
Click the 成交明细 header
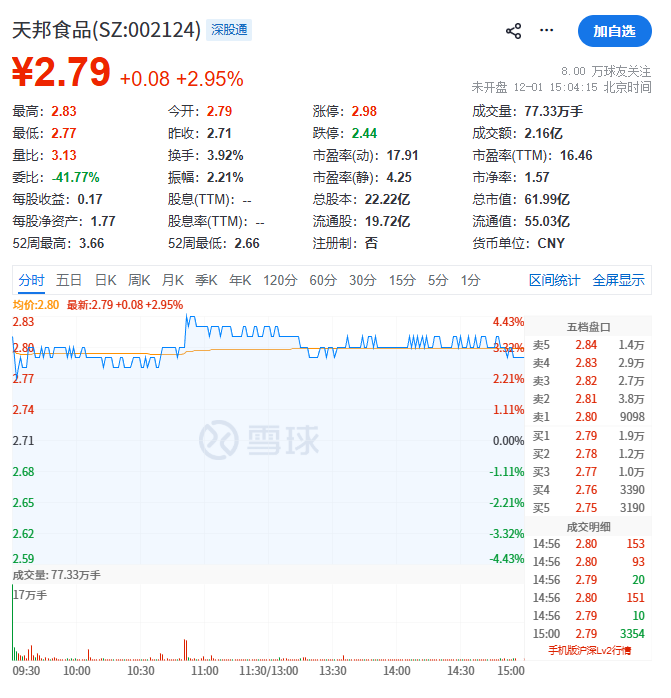588,527
